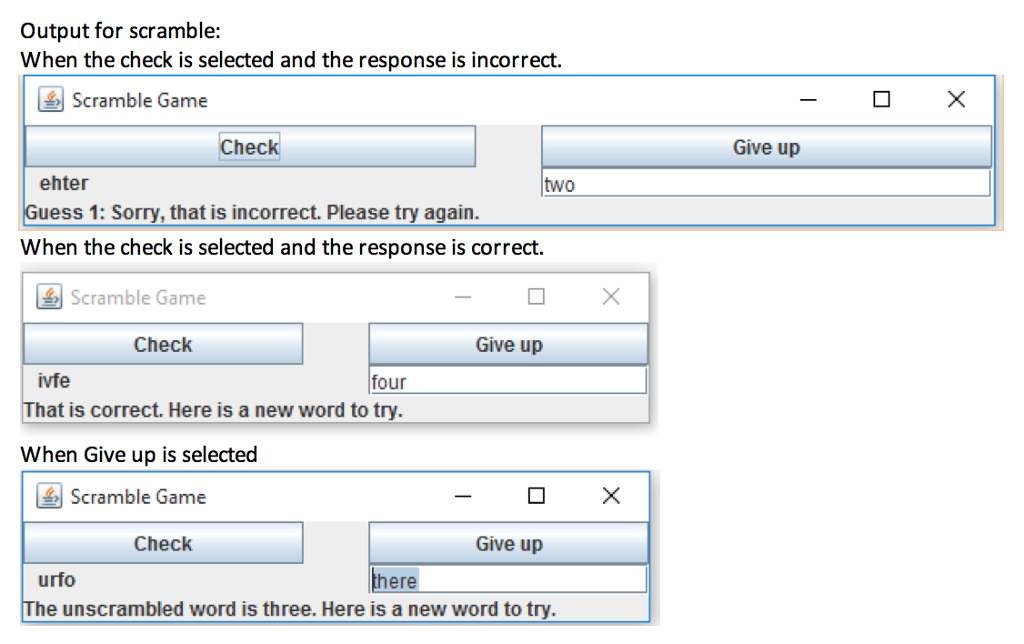Click the Scramble Game title in the middle window
Screen dimensions: 1024x644
(136, 296)
